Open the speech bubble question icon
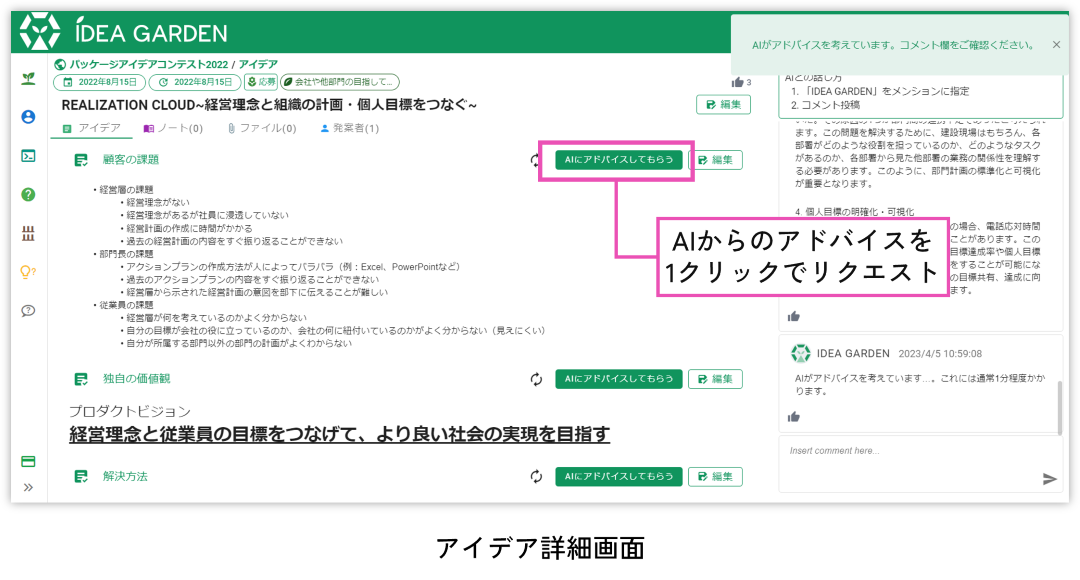 pos(28,311)
